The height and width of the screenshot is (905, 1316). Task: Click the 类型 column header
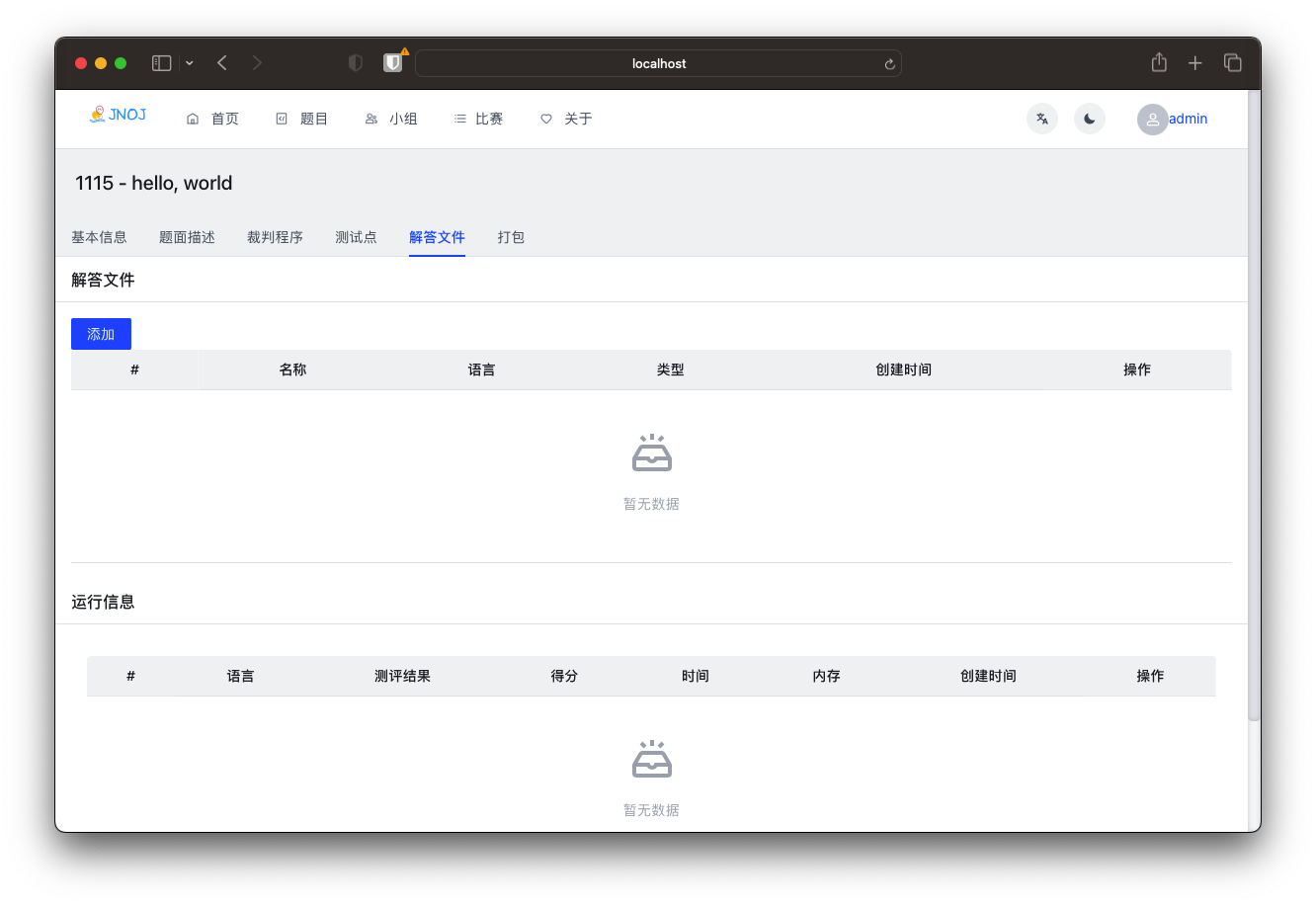click(x=670, y=370)
